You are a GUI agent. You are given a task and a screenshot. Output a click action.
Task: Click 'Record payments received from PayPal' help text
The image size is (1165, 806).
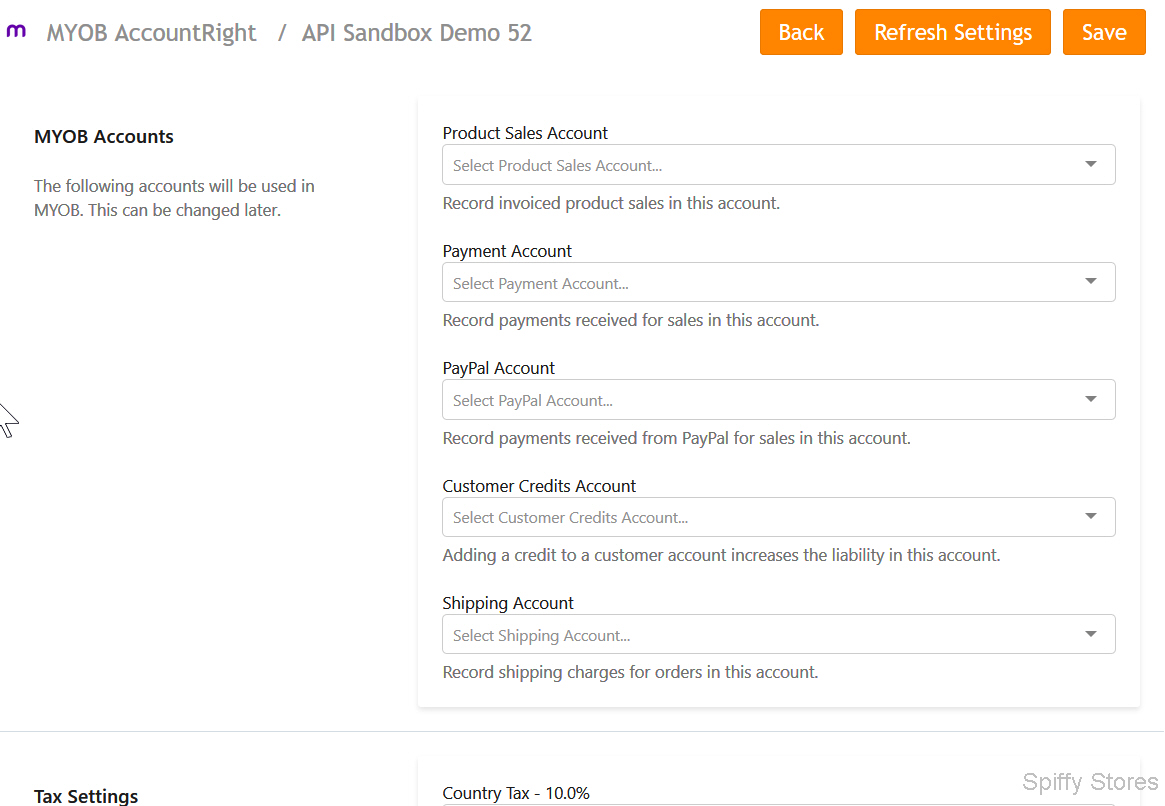click(676, 438)
